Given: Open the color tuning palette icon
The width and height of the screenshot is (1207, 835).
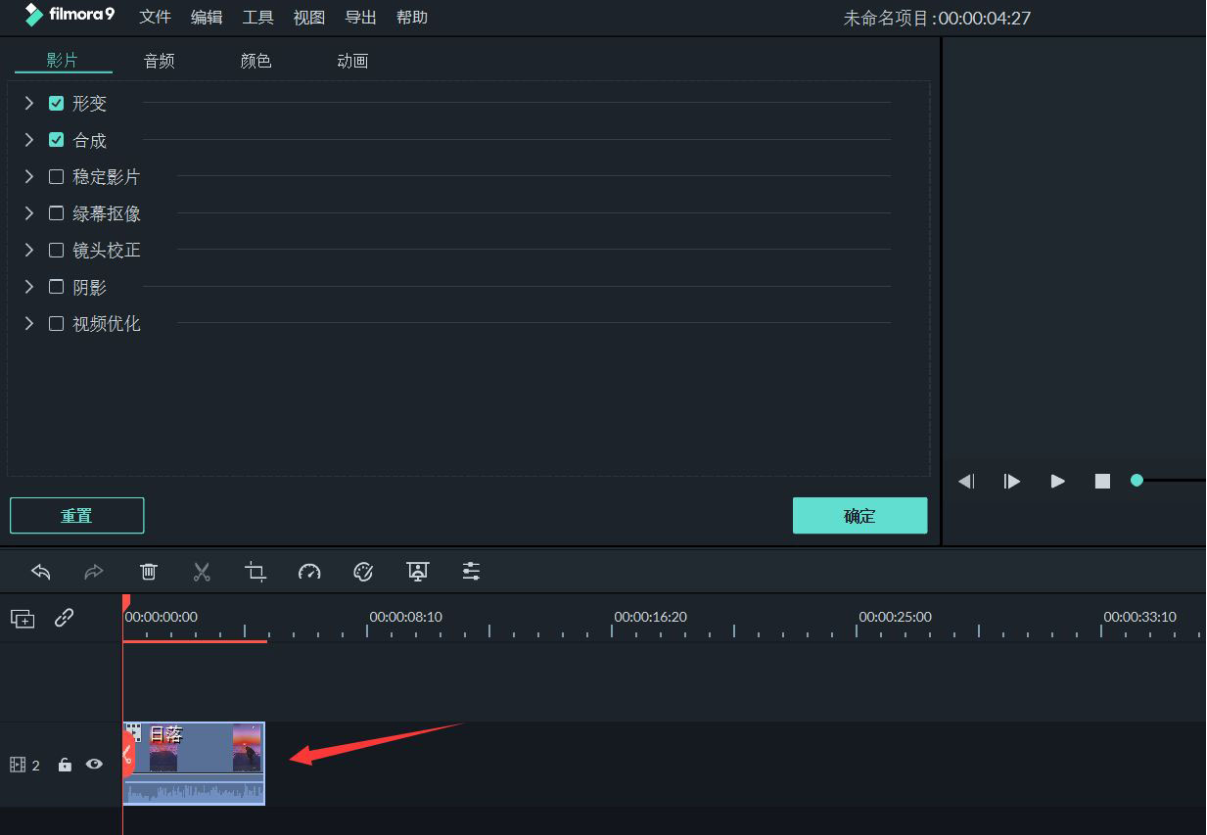Looking at the screenshot, I should pyautogui.click(x=363, y=571).
